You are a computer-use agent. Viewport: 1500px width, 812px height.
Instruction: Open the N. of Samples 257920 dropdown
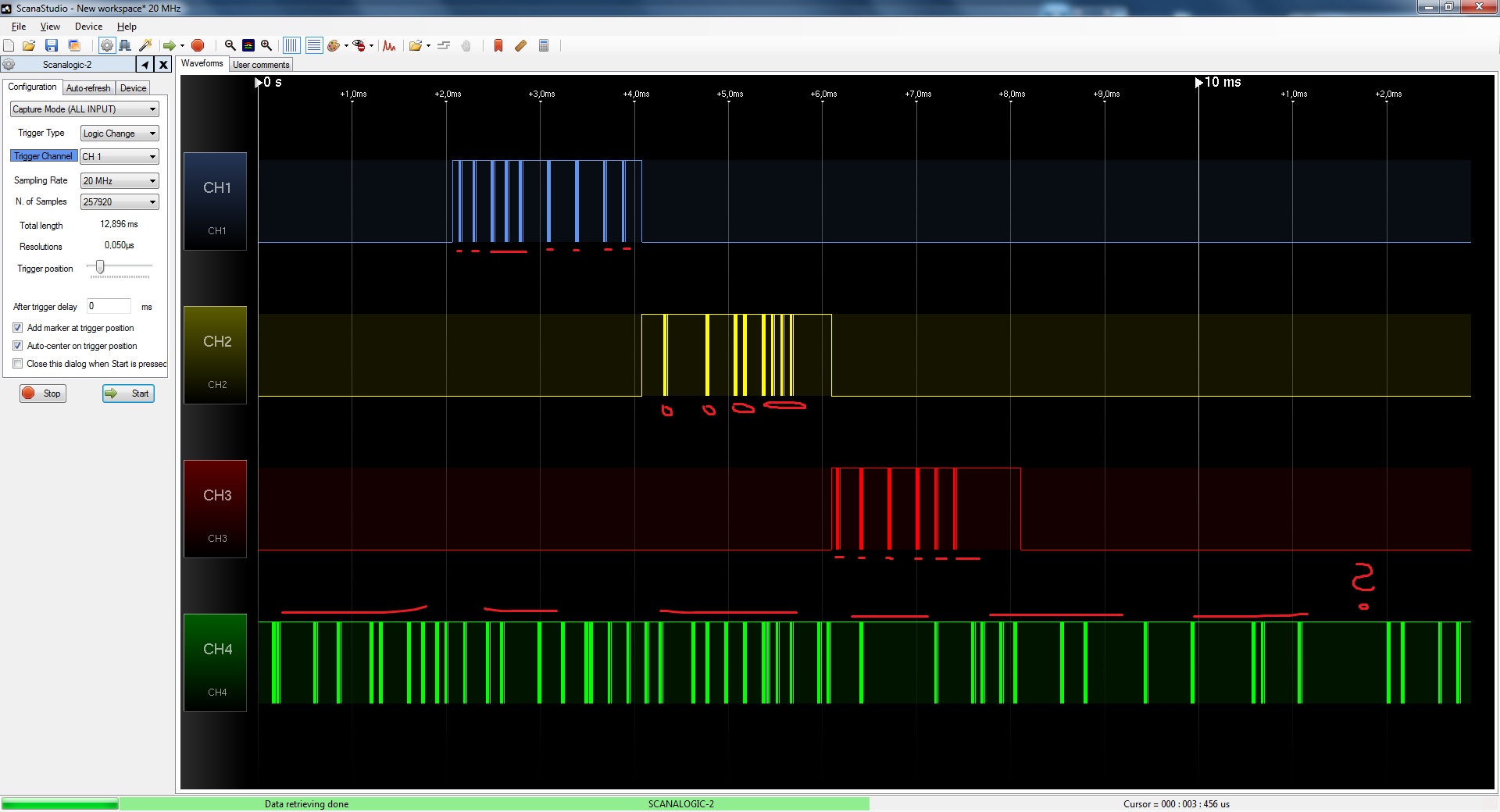click(120, 202)
